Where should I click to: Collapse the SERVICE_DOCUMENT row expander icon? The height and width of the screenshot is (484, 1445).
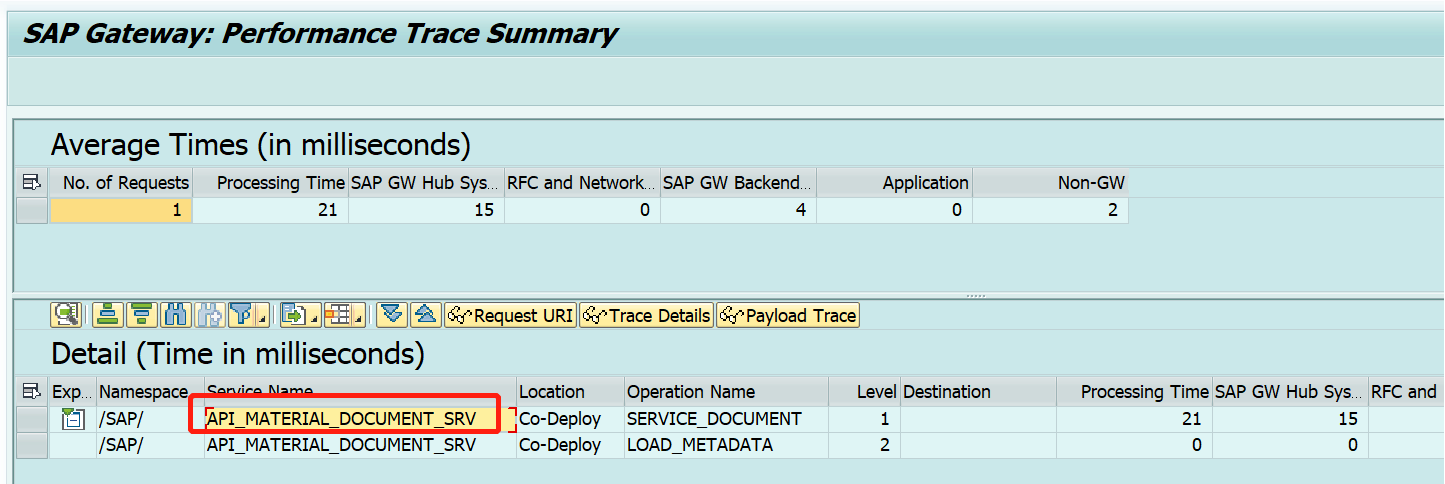72,419
